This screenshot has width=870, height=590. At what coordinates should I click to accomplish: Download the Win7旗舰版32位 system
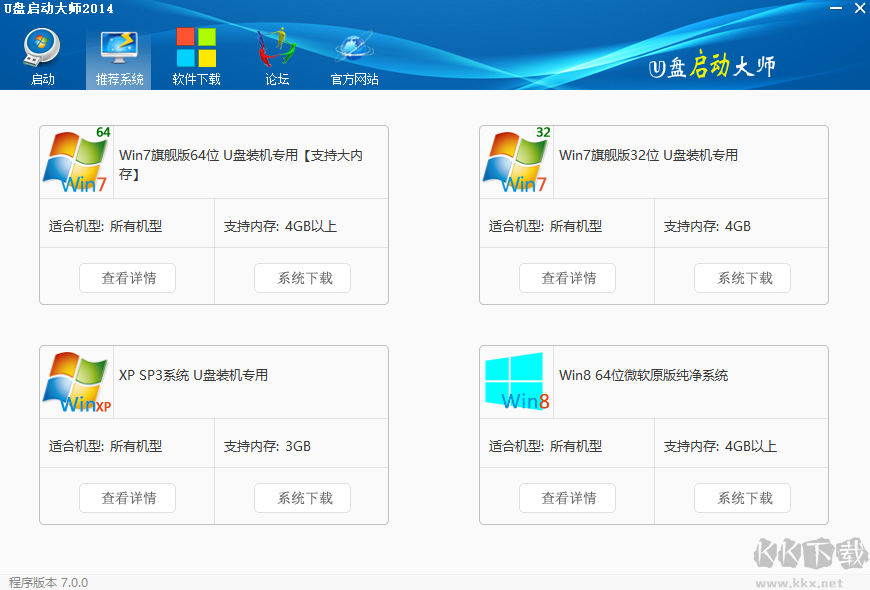(x=742, y=278)
